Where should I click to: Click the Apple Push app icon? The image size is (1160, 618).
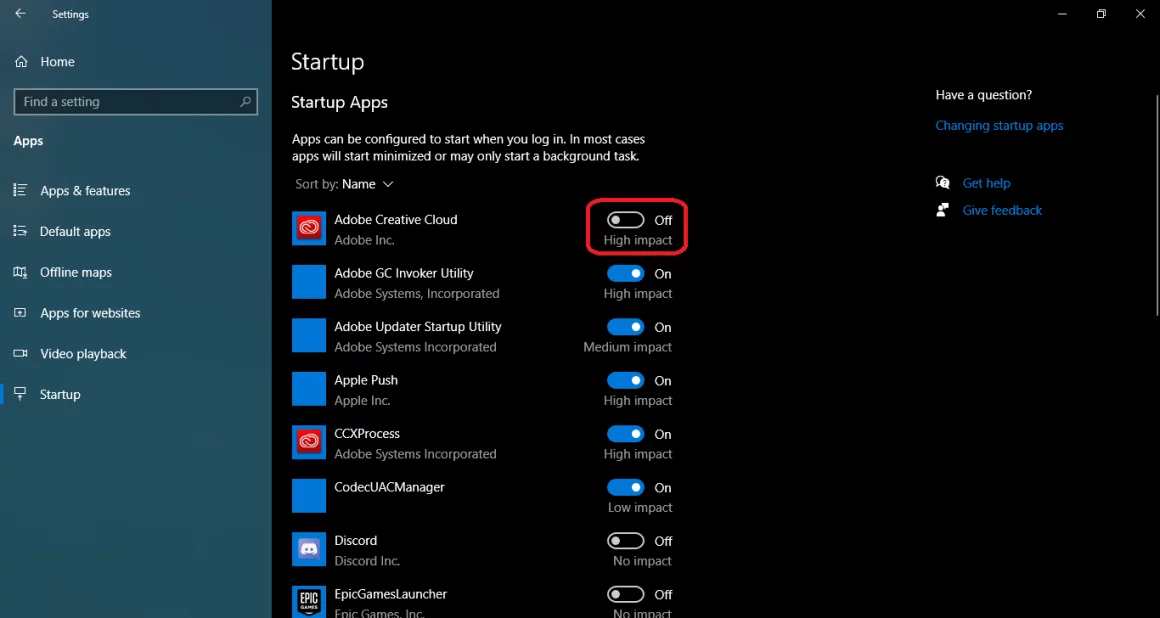[x=308, y=389]
